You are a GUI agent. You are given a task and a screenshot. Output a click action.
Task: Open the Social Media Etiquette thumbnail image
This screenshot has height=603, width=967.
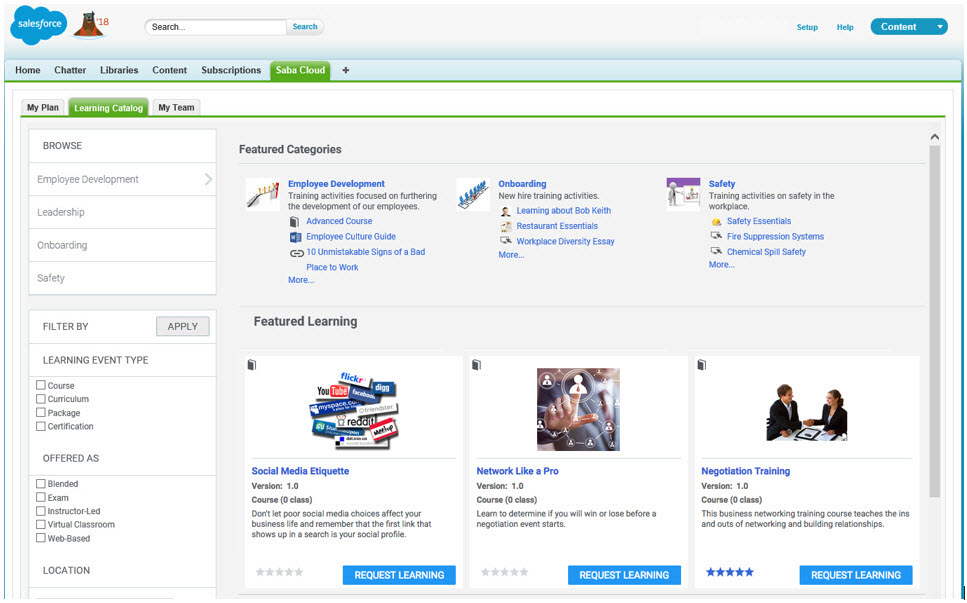point(354,410)
